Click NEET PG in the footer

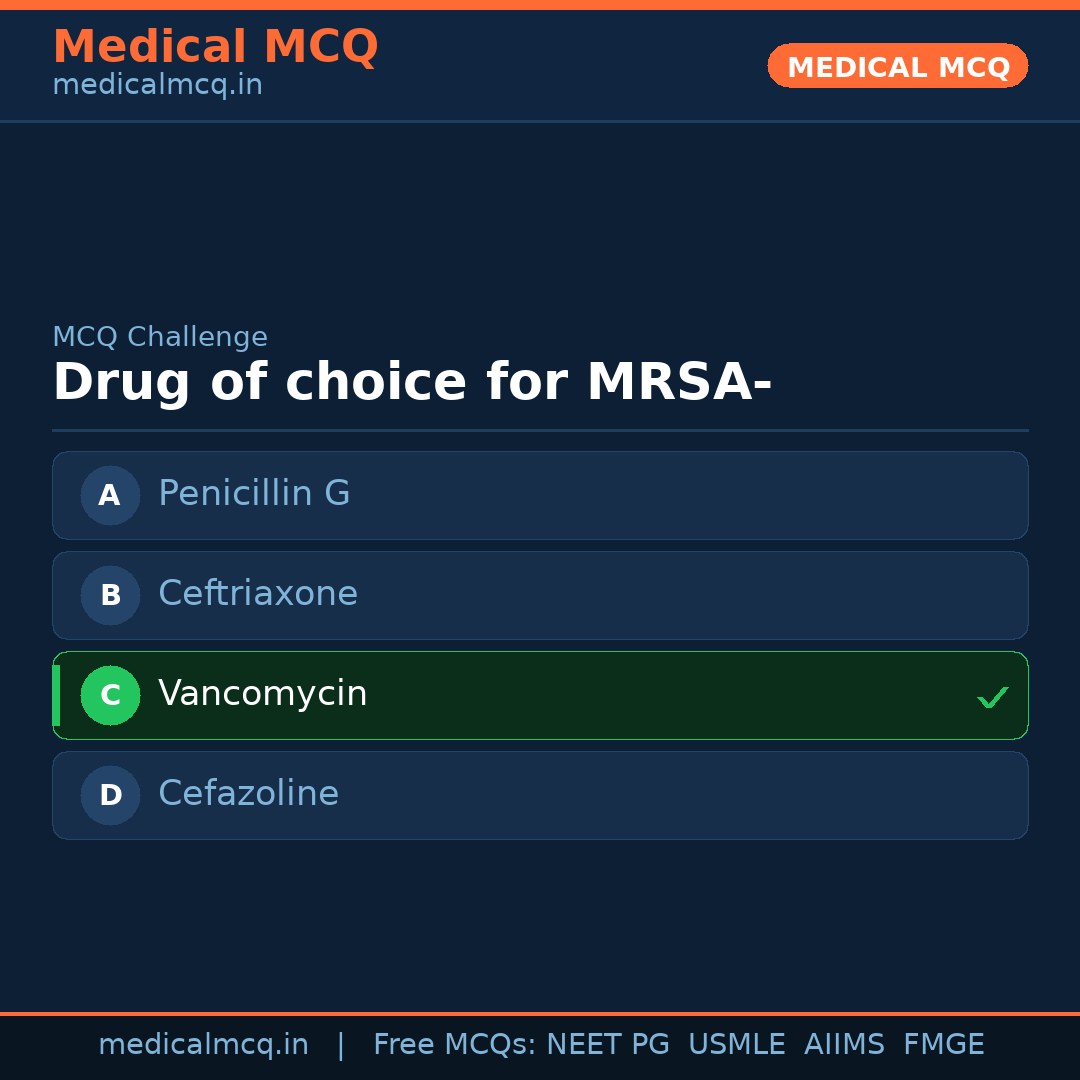(x=608, y=1045)
